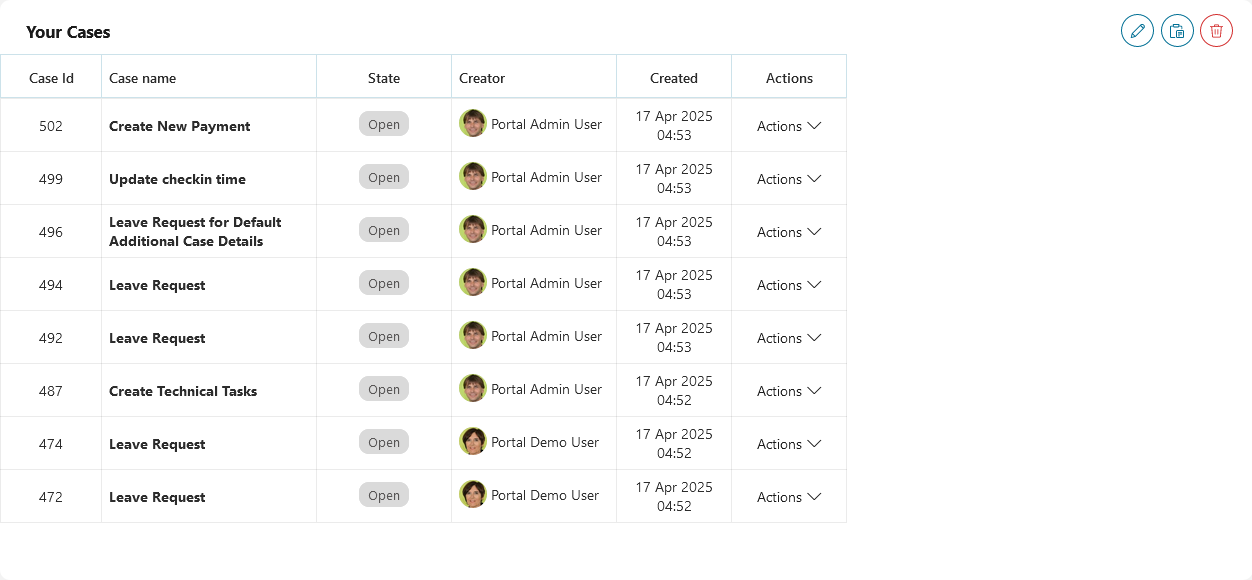Click the created date of case 487
Screen dimensions: 1252x580
(x=674, y=390)
